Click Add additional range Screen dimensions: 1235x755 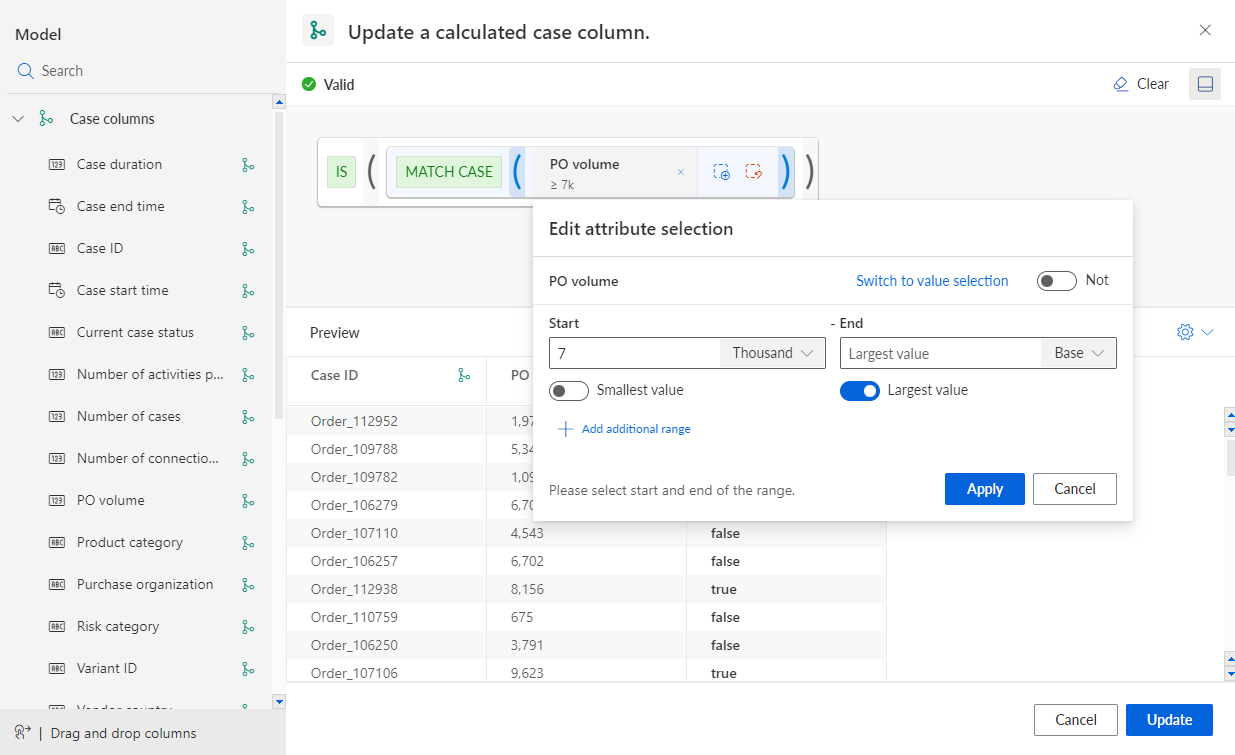625,429
